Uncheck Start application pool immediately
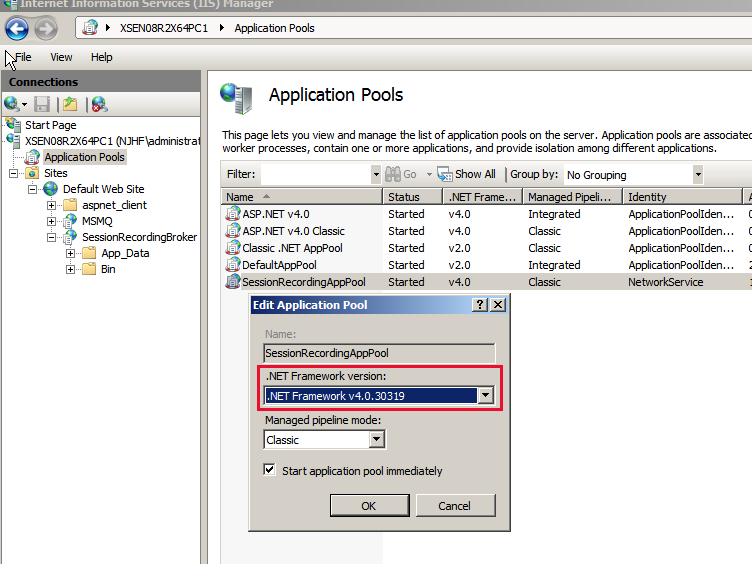The height and width of the screenshot is (564, 752). point(270,470)
